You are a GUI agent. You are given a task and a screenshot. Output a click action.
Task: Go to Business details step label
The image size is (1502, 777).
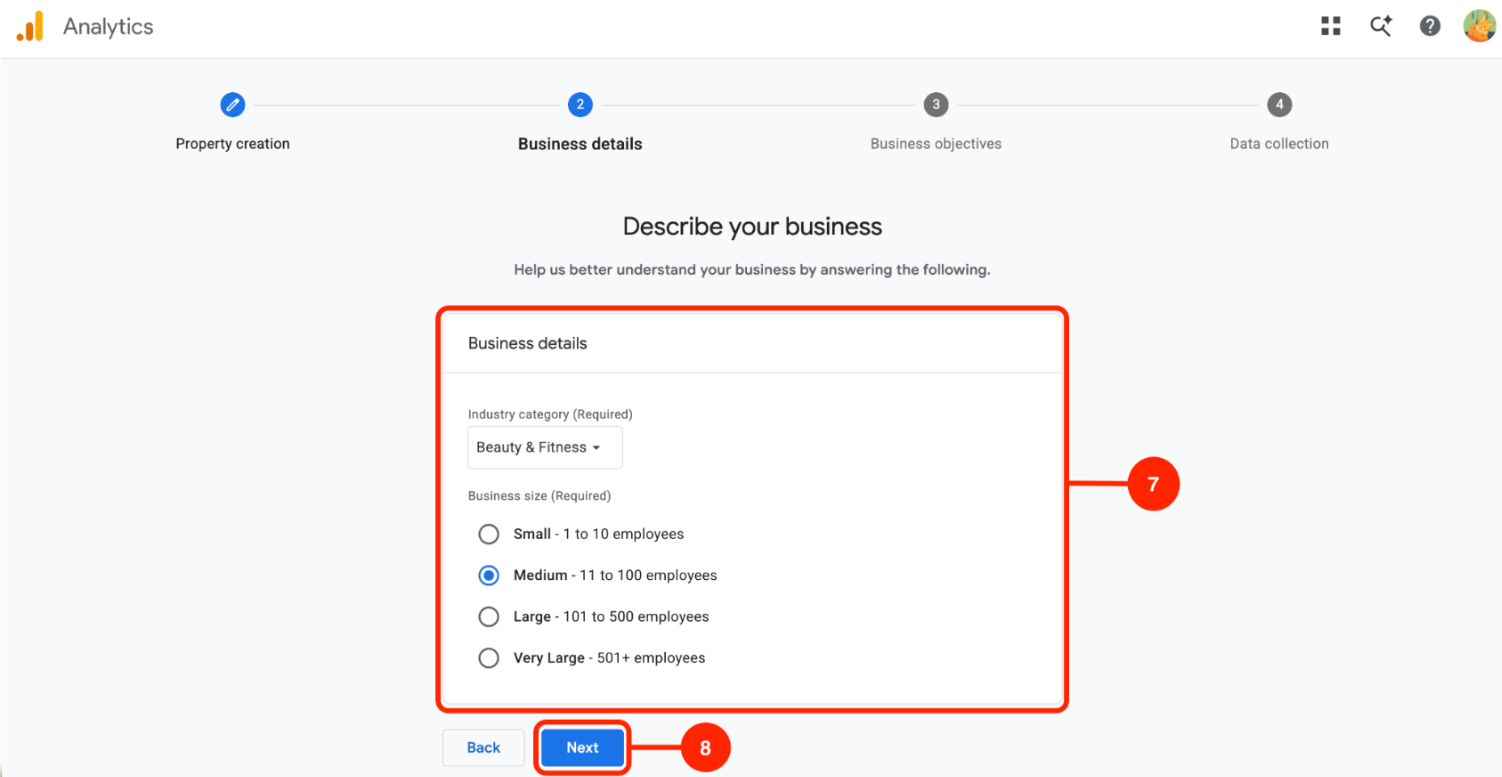click(580, 144)
